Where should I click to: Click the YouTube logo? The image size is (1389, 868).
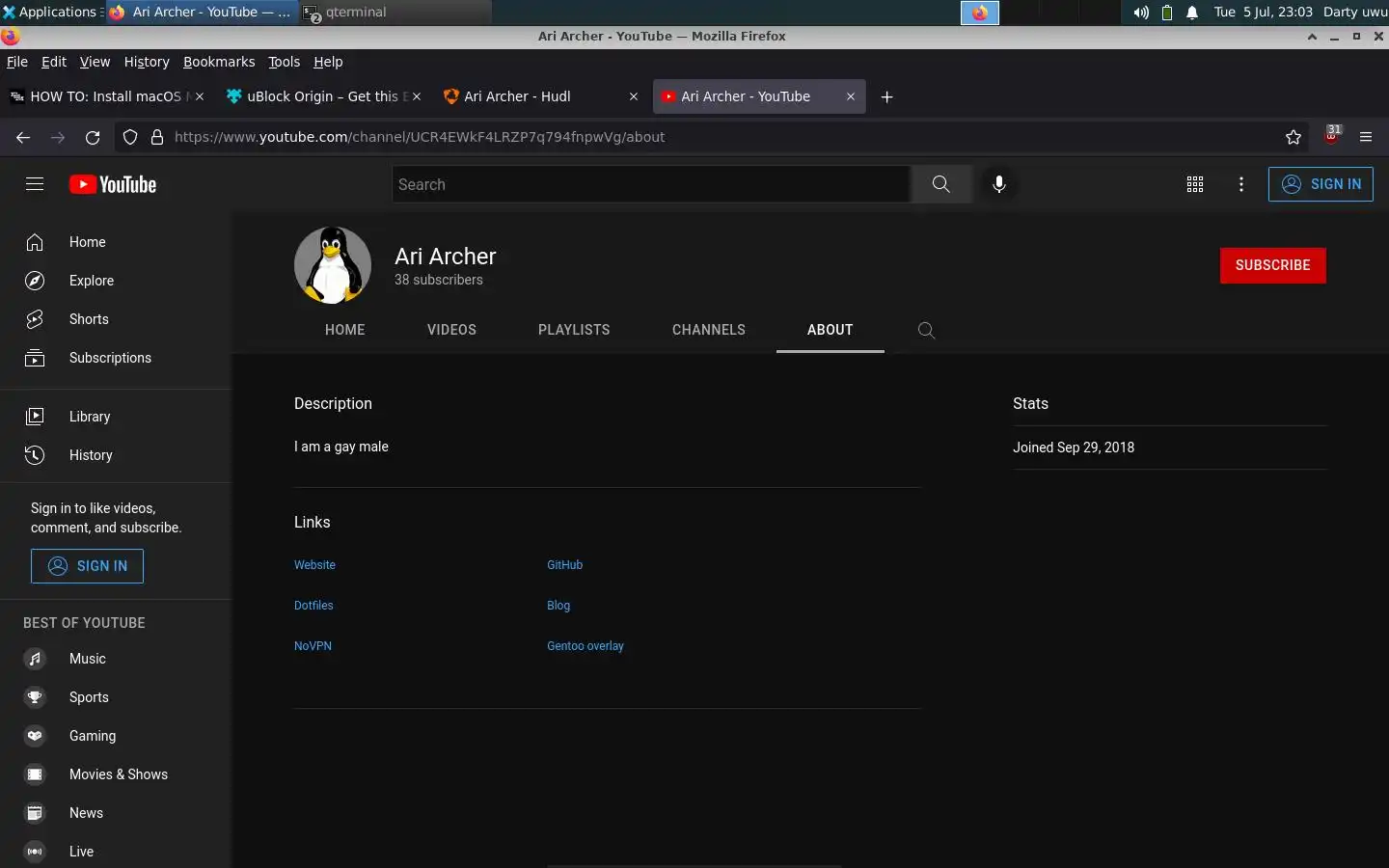click(x=113, y=184)
